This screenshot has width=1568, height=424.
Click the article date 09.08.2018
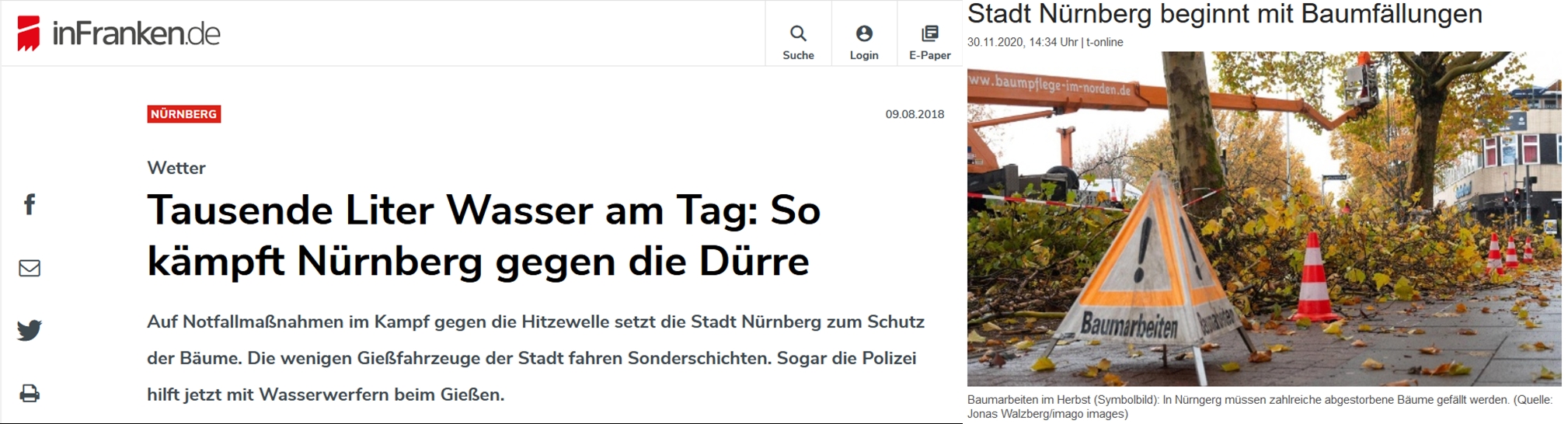point(915,114)
